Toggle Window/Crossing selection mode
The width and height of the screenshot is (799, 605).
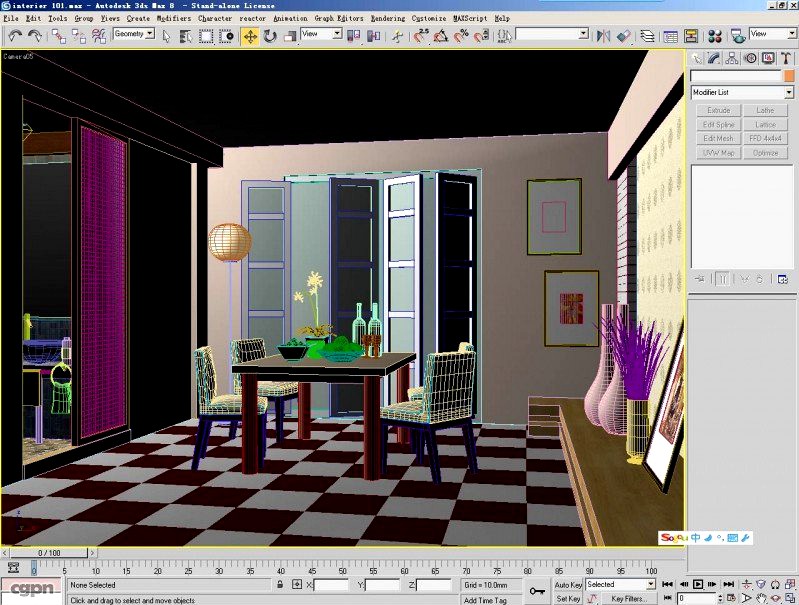tap(226, 36)
